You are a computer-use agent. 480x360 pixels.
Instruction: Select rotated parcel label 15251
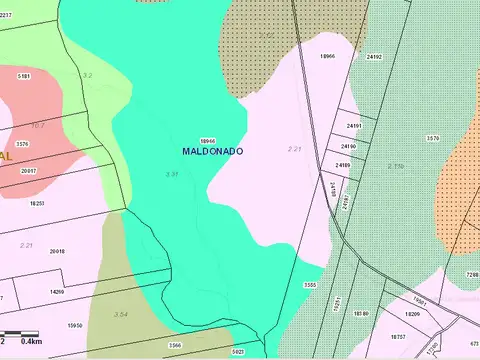[338, 304]
